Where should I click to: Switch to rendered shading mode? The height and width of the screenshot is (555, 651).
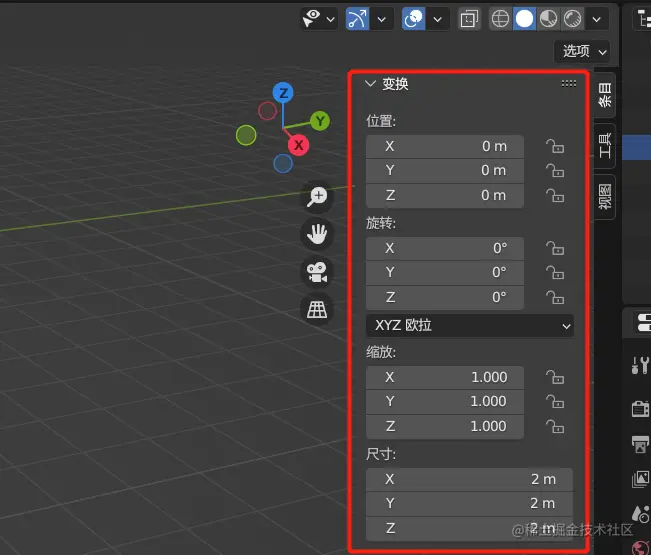[x=573, y=19]
